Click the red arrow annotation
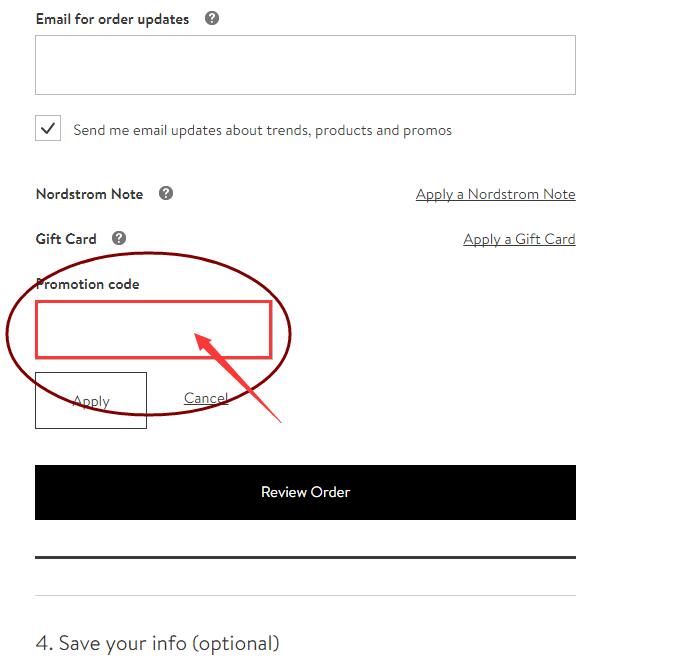 238,378
